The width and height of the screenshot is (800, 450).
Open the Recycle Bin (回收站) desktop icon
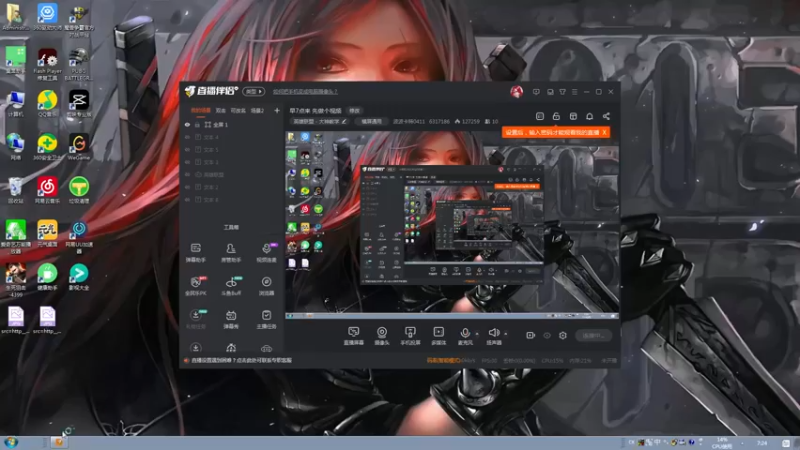[15, 190]
